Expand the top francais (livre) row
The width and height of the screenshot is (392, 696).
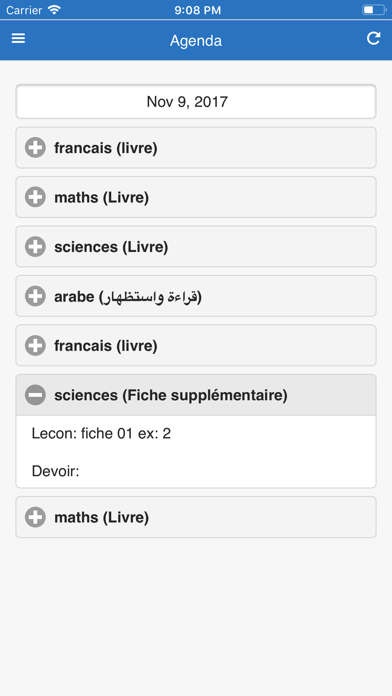pyautogui.click(x=196, y=148)
